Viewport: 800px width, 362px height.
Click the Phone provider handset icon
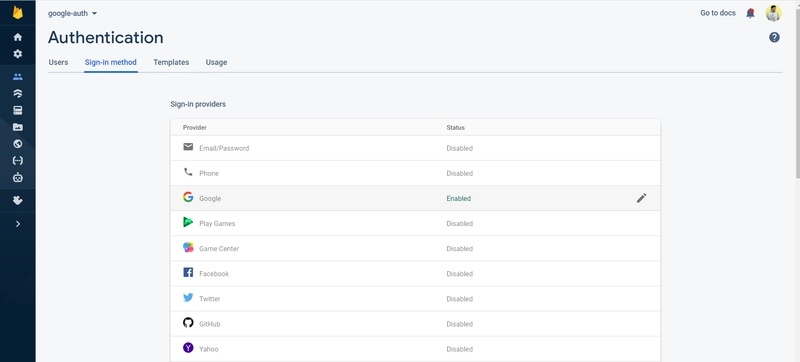[188, 172]
